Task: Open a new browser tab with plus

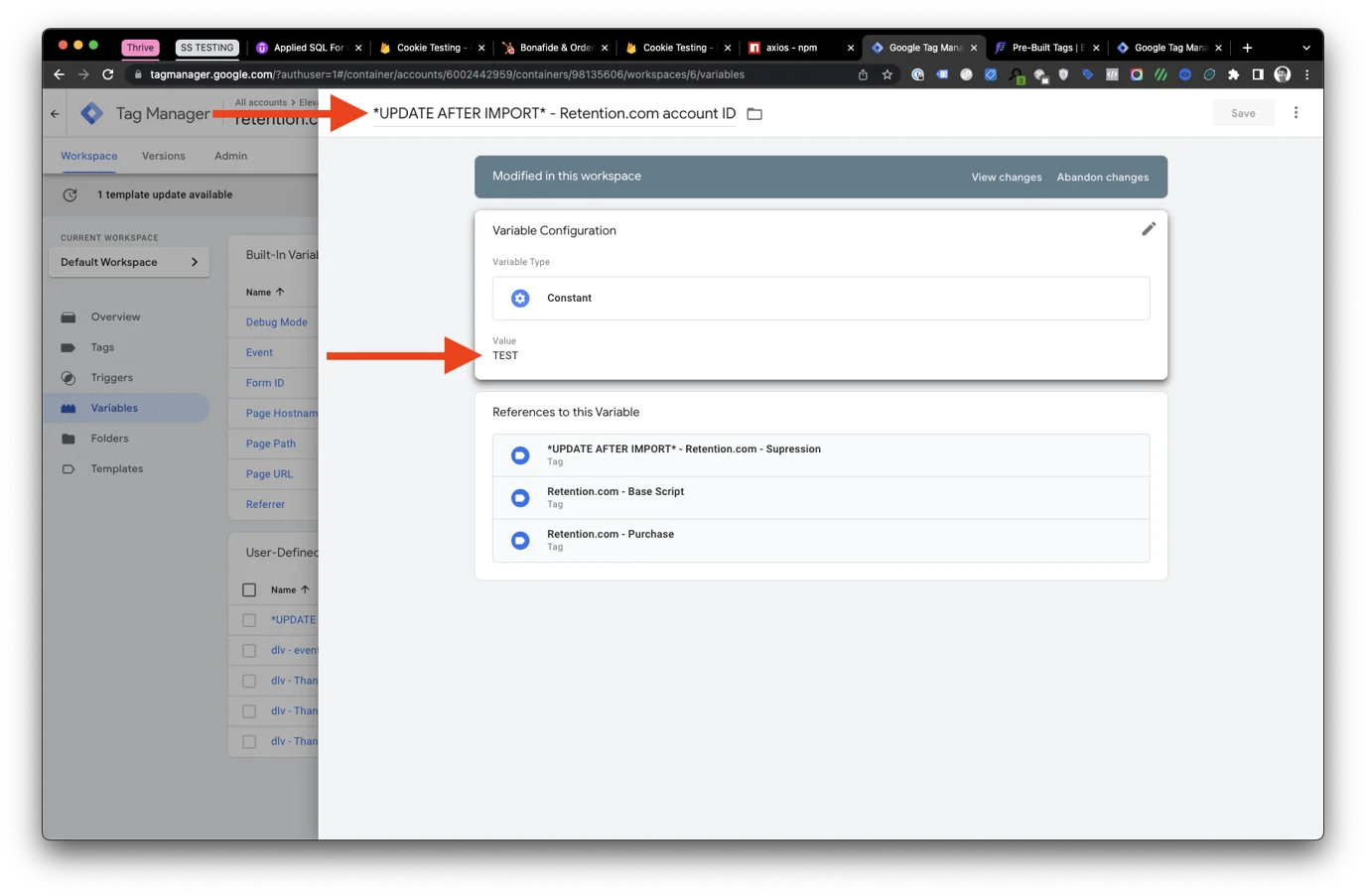Action: click(1247, 48)
